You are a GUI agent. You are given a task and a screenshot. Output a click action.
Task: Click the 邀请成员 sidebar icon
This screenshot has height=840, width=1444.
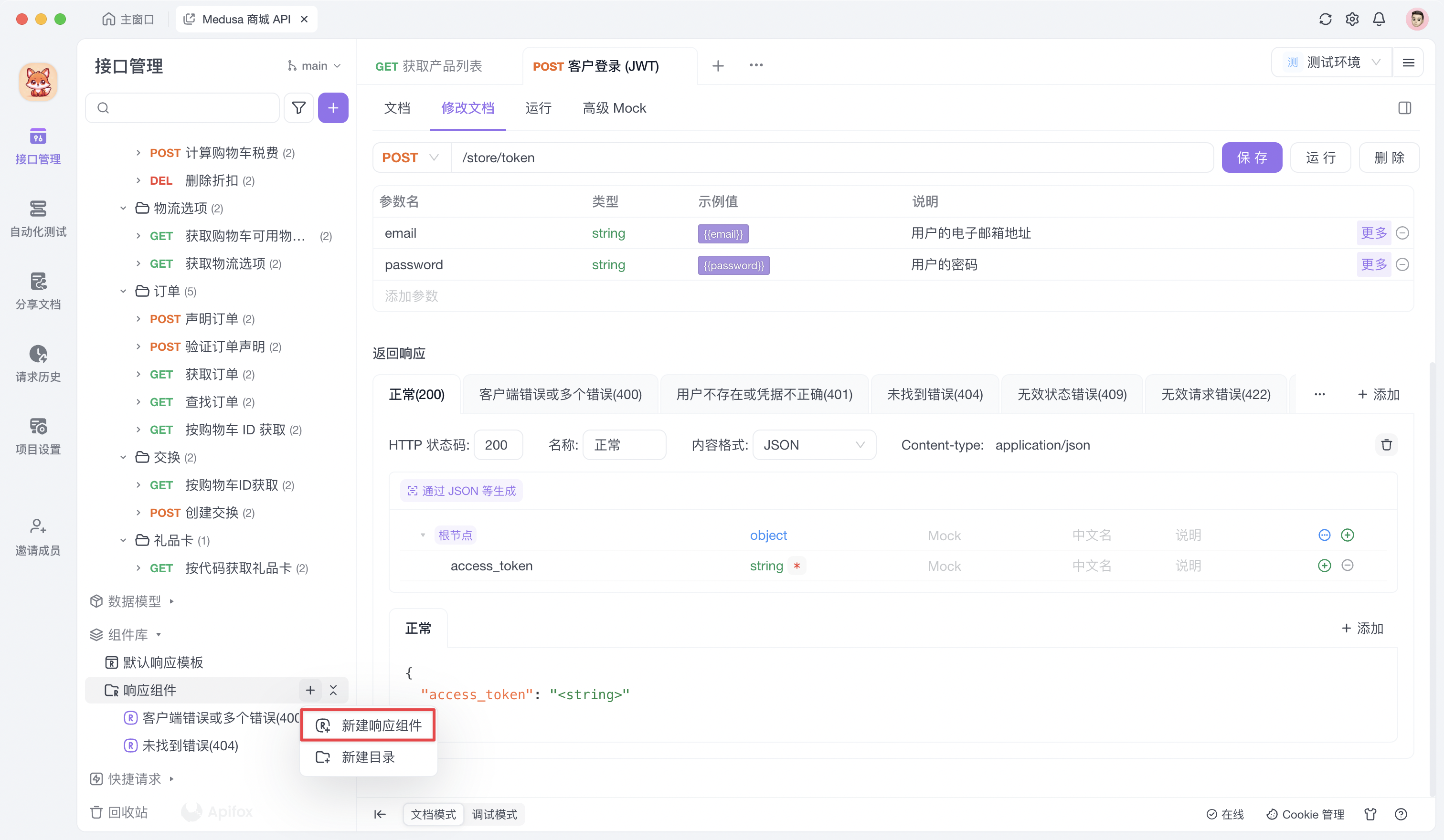[x=38, y=536]
